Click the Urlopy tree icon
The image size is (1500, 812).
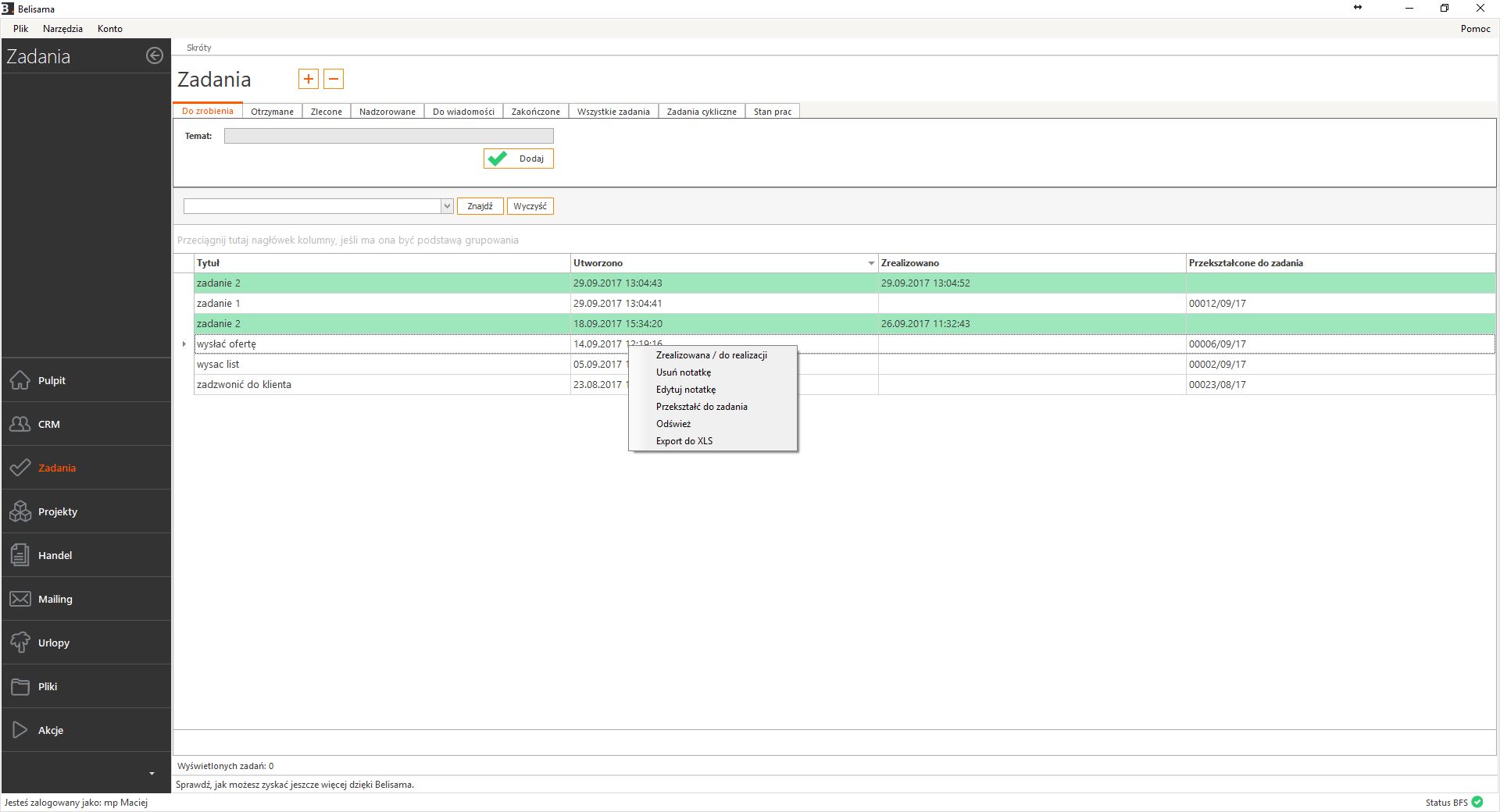click(x=20, y=643)
